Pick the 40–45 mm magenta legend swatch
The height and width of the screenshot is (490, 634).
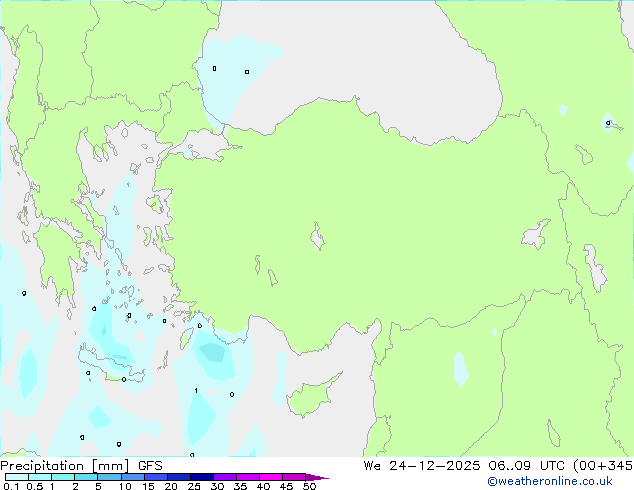coord(271,477)
